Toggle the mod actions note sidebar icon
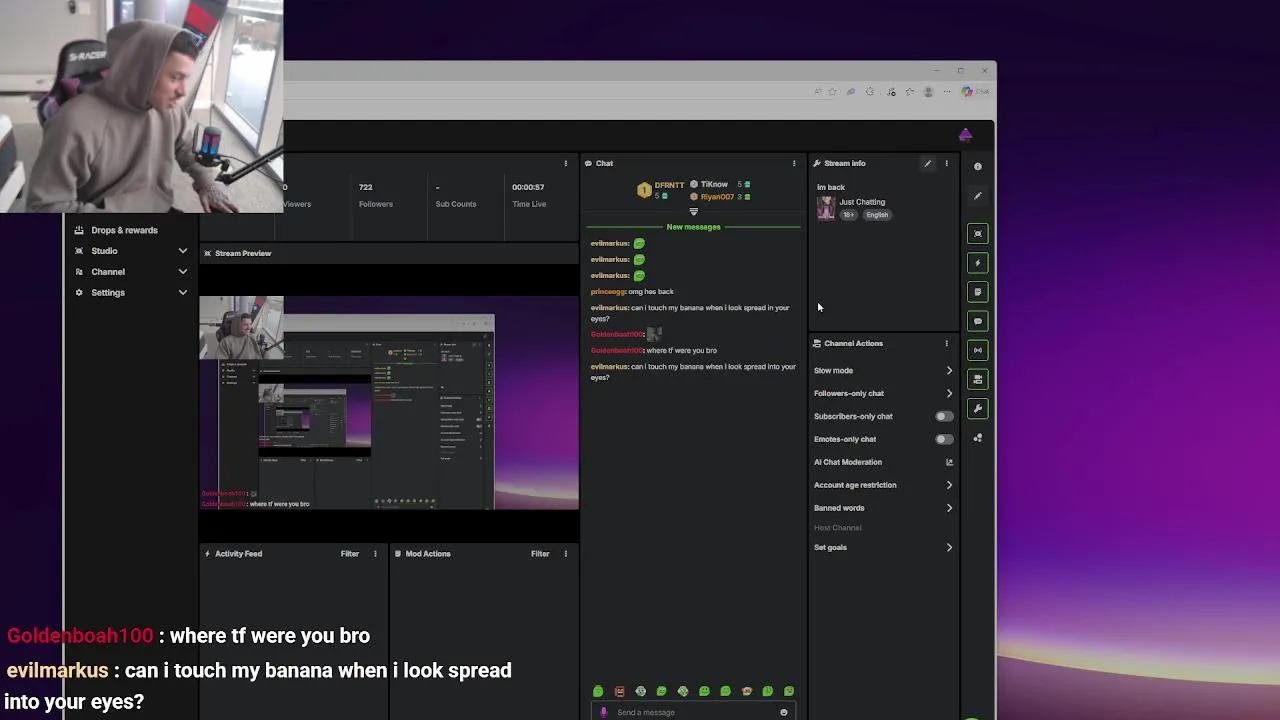1280x720 pixels. tap(978, 292)
